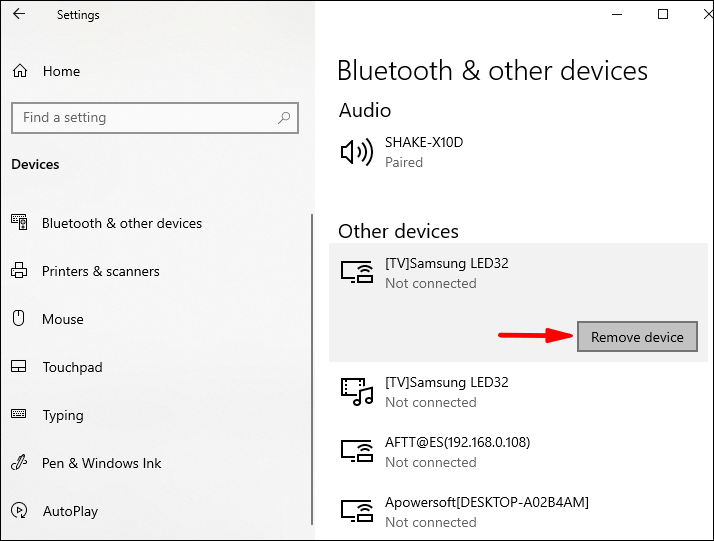The height and width of the screenshot is (541, 714).
Task: Click the AutoPlay icon in sidebar
Action: 19,511
